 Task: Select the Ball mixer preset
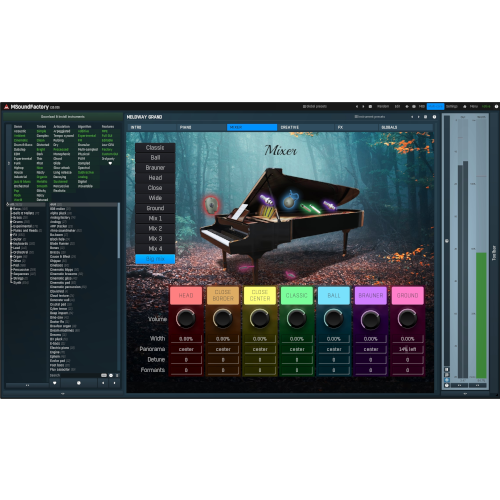point(155,158)
